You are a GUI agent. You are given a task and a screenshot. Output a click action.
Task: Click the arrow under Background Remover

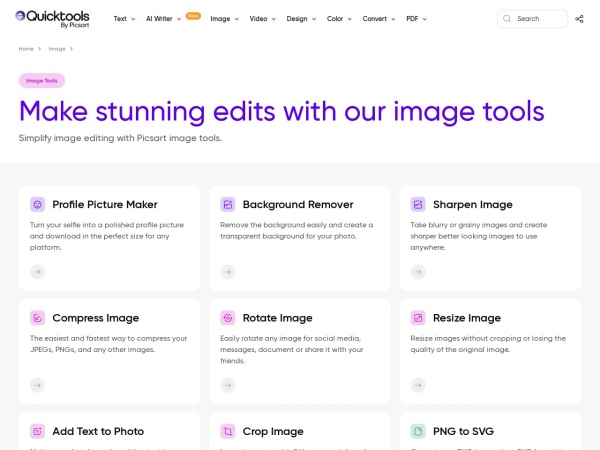click(228, 271)
